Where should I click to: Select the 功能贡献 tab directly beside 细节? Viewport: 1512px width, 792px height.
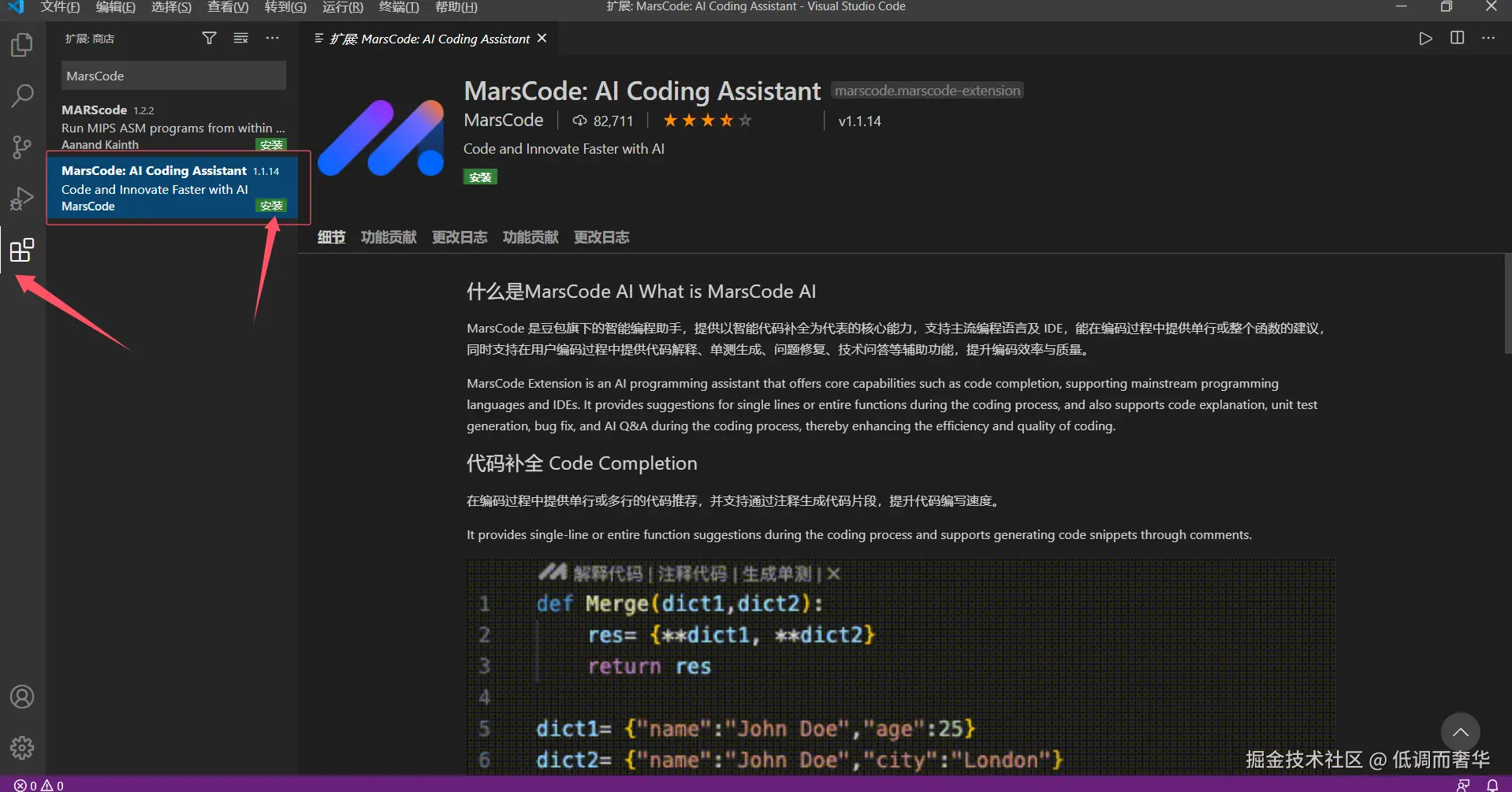pyautogui.click(x=389, y=237)
